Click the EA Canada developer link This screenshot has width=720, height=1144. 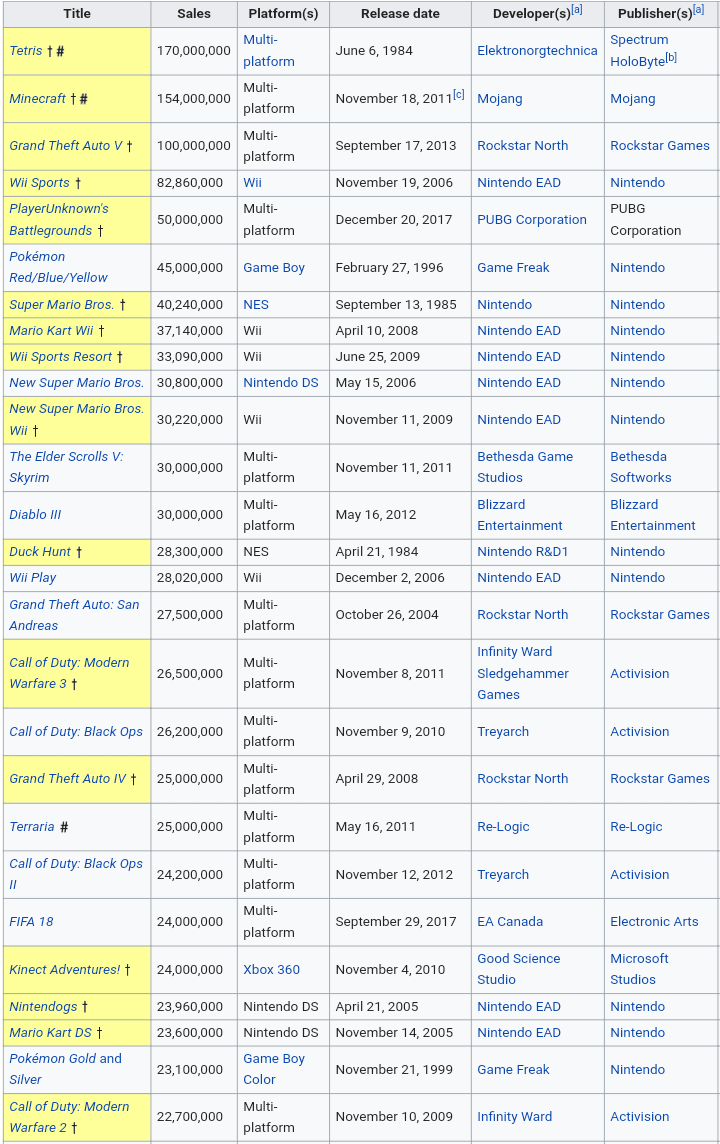pos(510,922)
